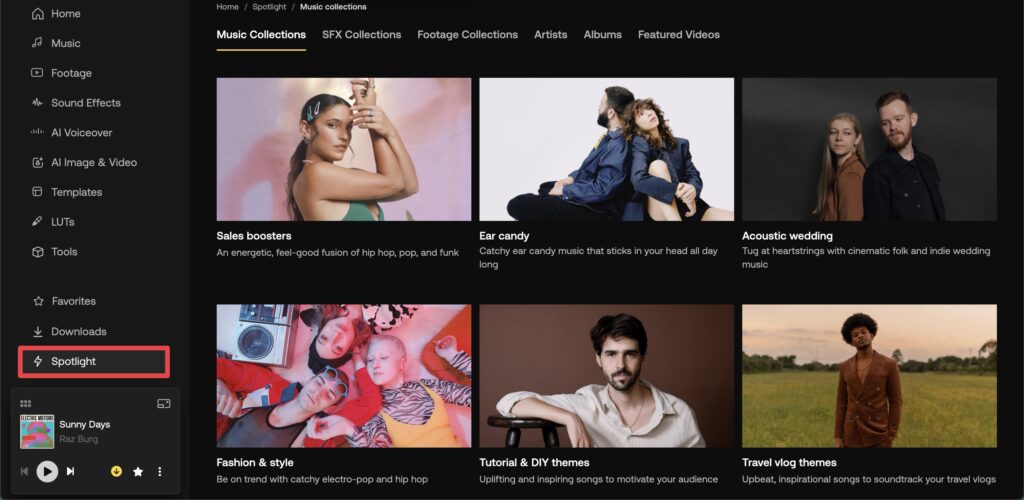This screenshot has width=1024, height=500.
Task: Click 'An energetic, feel-good fusion' description
Action: tap(338, 253)
